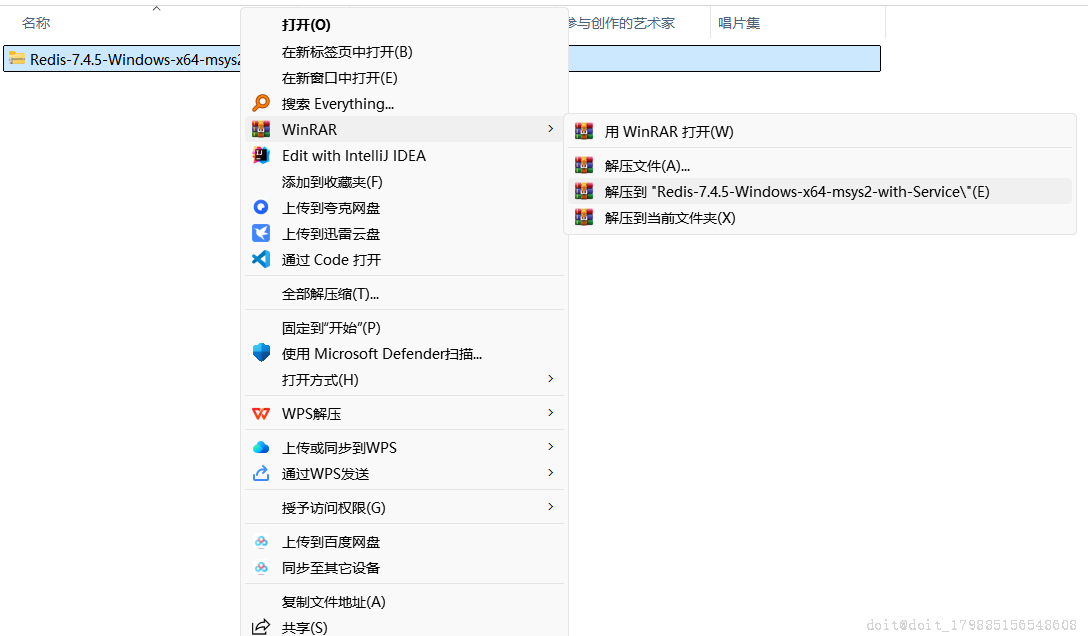
Task: Select the Everything search icon
Action: pyautogui.click(x=260, y=103)
